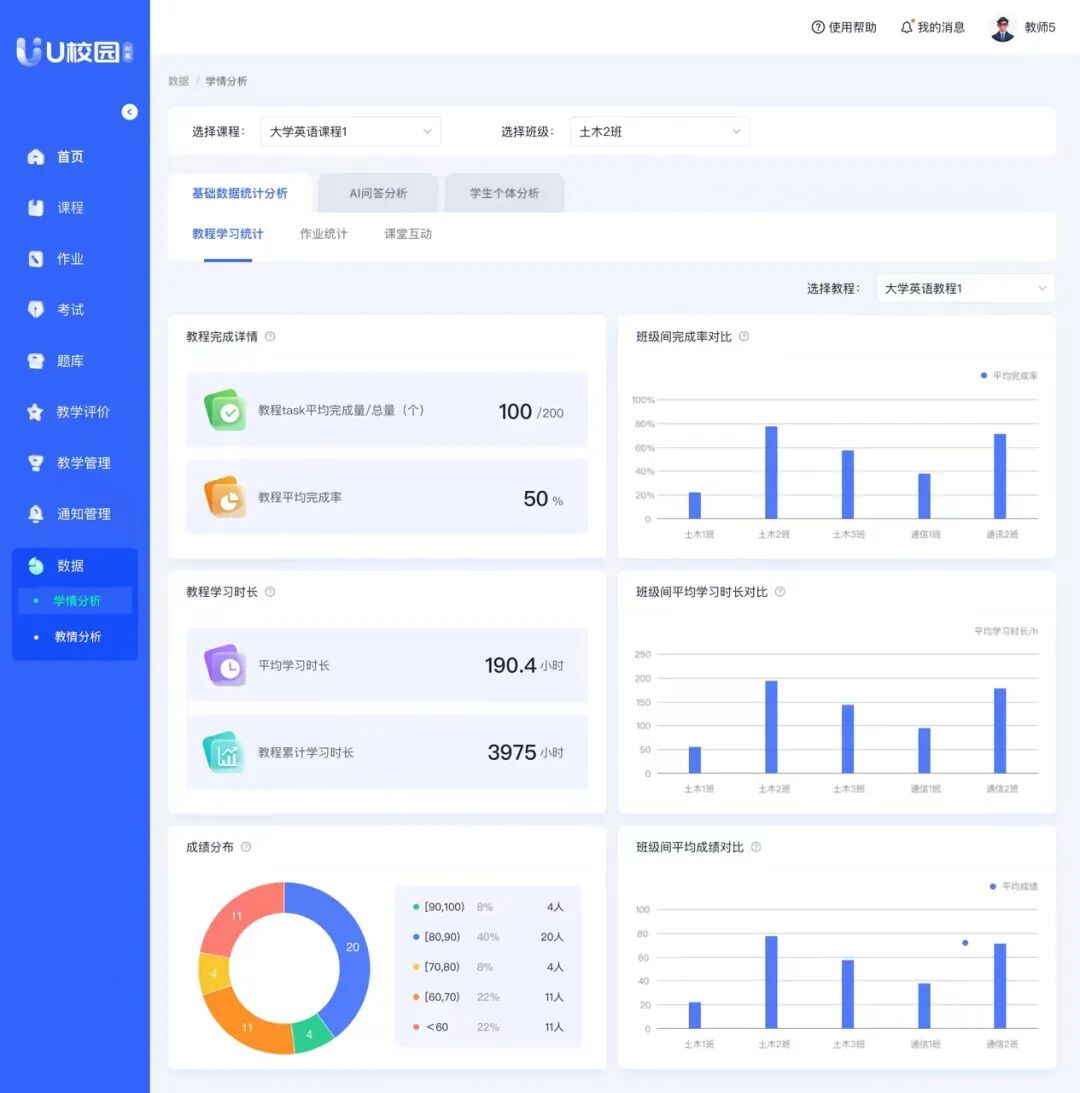Toggle 平均完成率 legend in completion chart

(x=1009, y=376)
